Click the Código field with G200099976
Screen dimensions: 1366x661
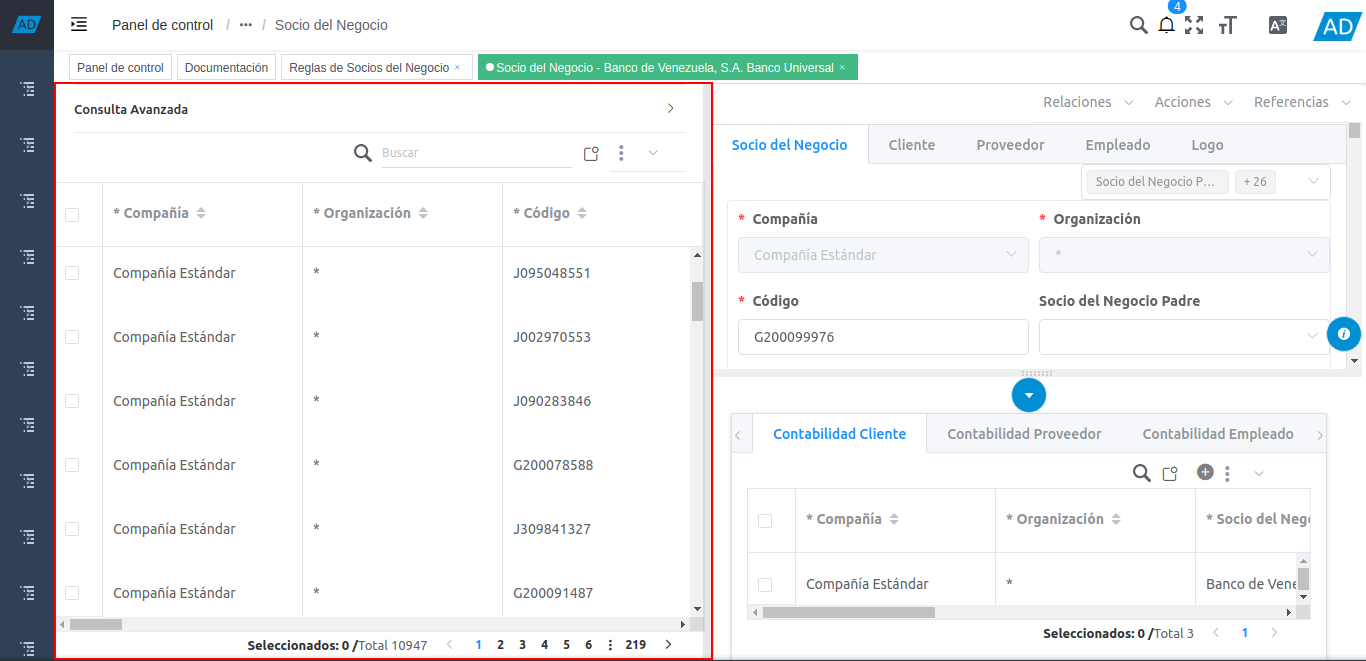[x=883, y=337]
